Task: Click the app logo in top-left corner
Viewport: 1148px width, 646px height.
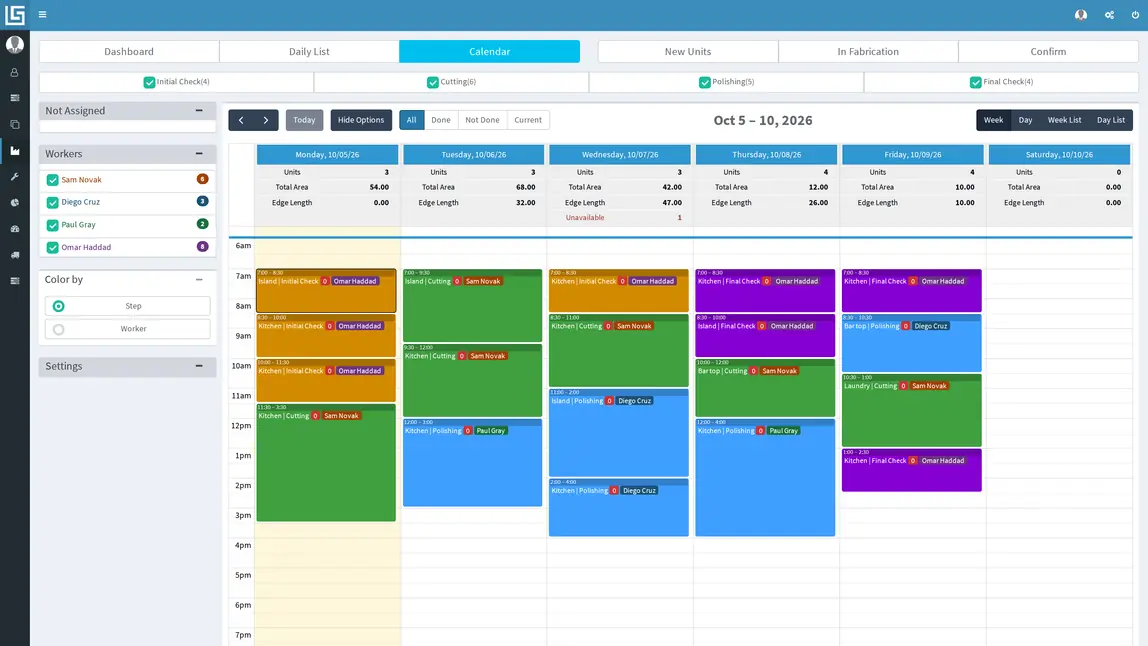Action: (x=15, y=15)
